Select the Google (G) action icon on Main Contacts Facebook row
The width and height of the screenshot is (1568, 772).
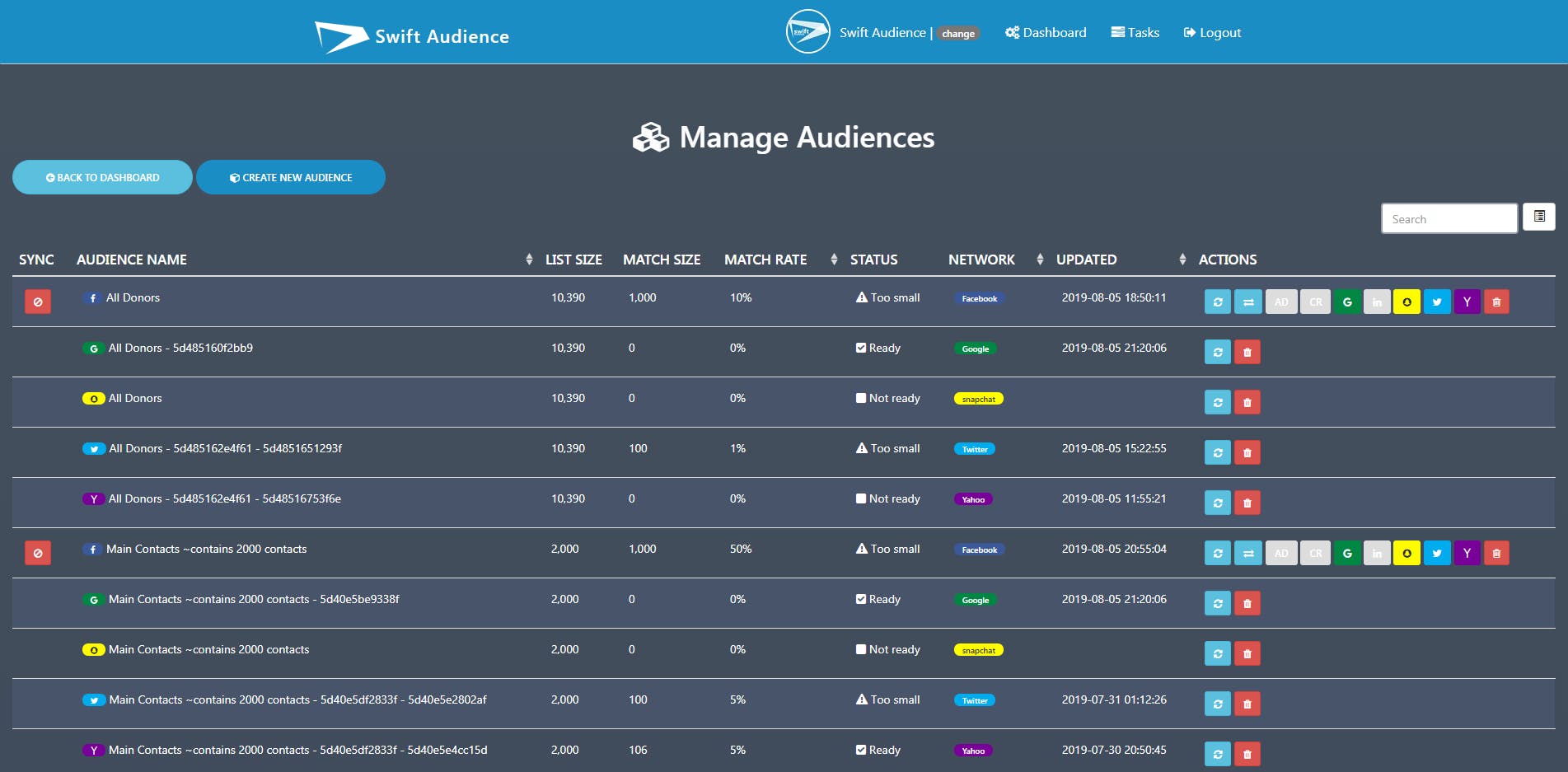1347,553
